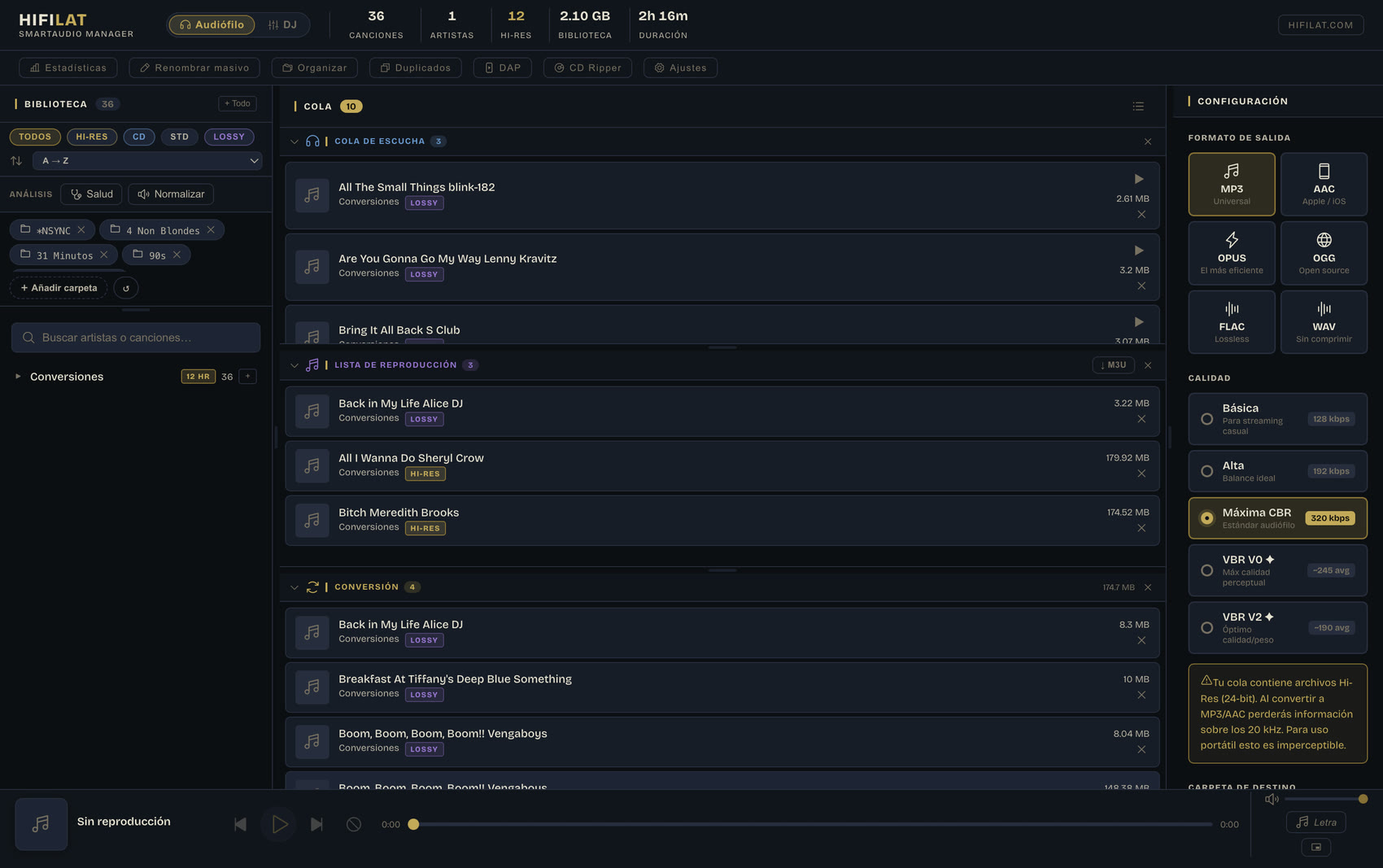Remove Breakfast At Tiffany's from conversion list
Viewport: 1383px width, 868px height.
coord(1141,695)
